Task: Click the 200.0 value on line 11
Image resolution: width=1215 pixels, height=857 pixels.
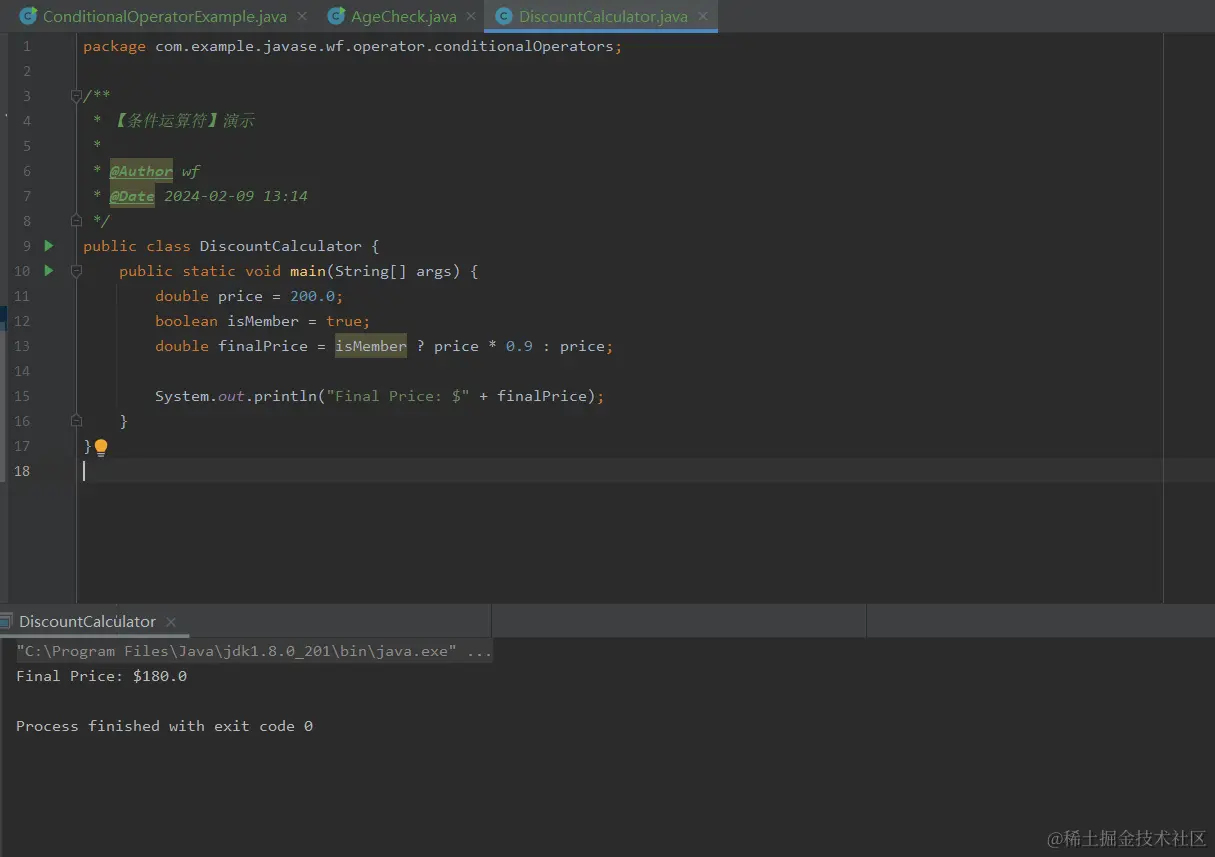Action: tap(313, 296)
